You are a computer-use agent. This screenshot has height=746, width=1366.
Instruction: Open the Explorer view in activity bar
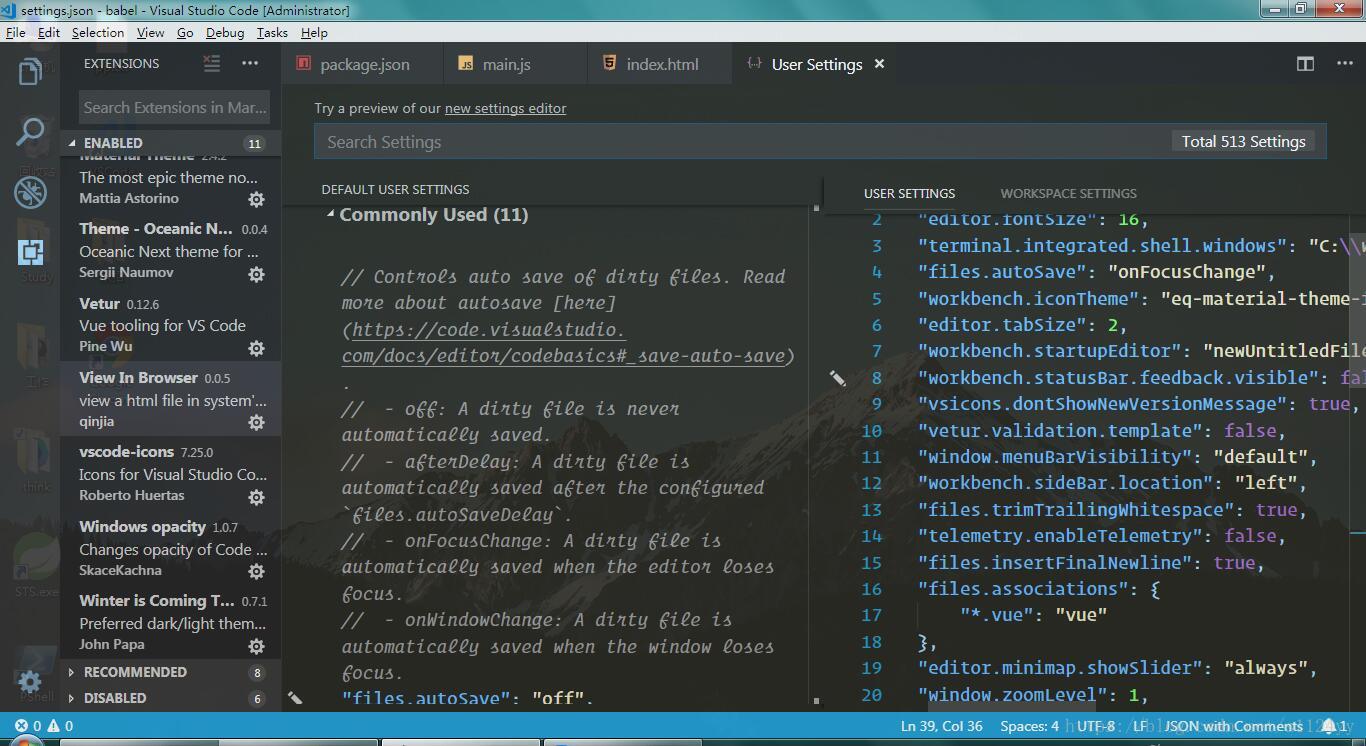tap(30, 72)
